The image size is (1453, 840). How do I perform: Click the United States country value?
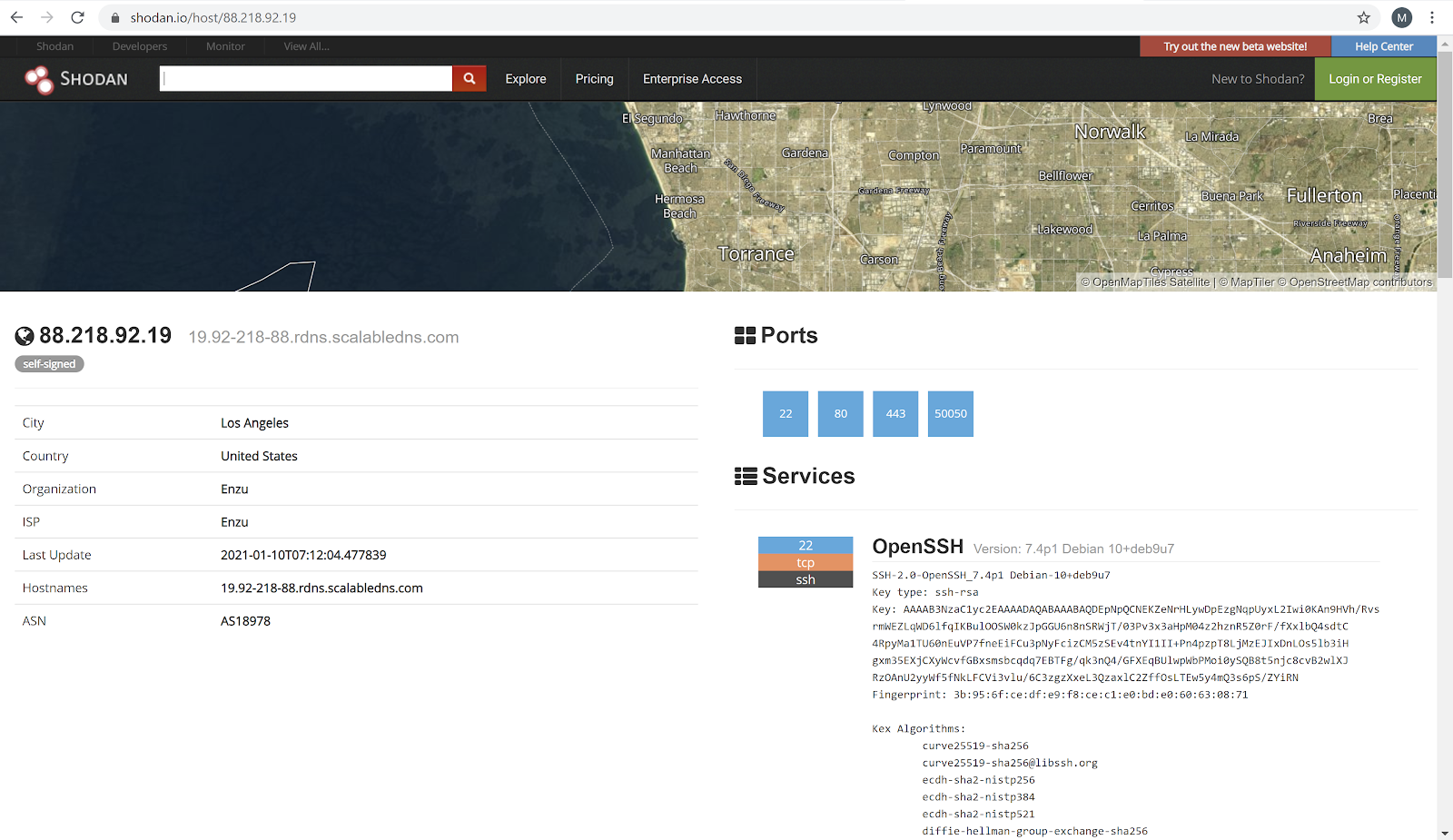coord(259,456)
